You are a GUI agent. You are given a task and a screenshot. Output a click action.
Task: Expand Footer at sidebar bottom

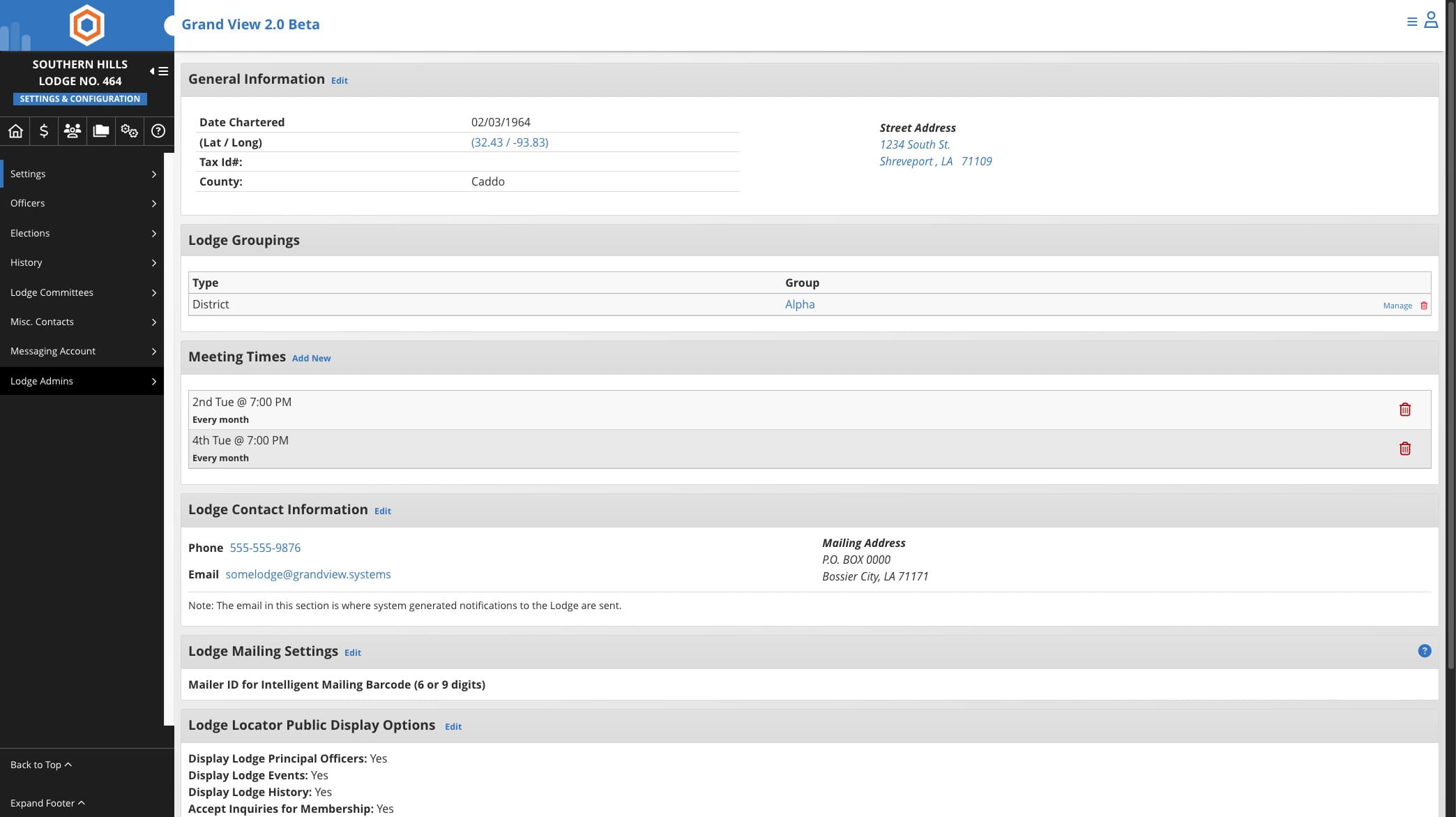47,803
